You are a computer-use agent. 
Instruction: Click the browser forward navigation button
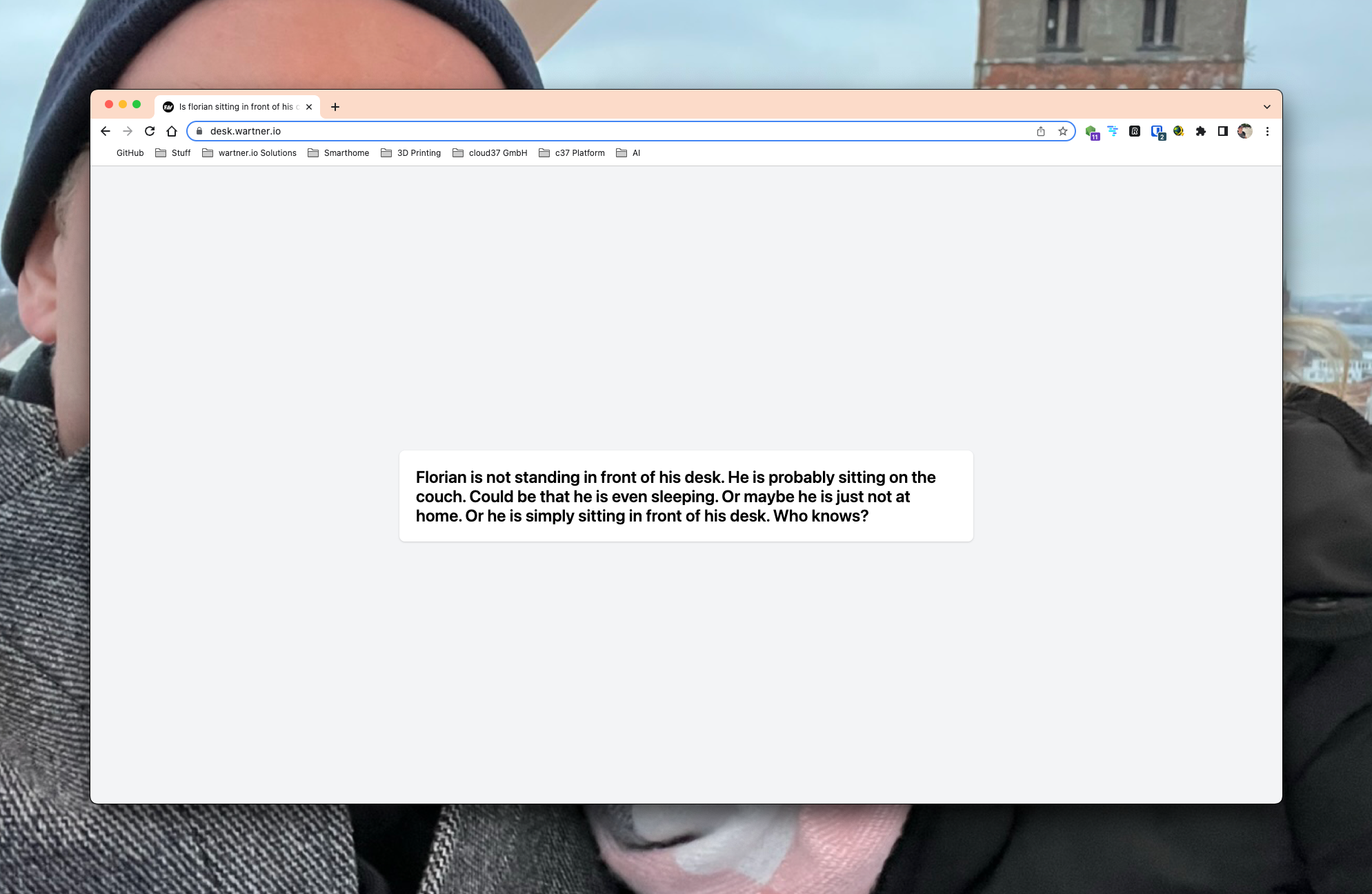(x=128, y=131)
